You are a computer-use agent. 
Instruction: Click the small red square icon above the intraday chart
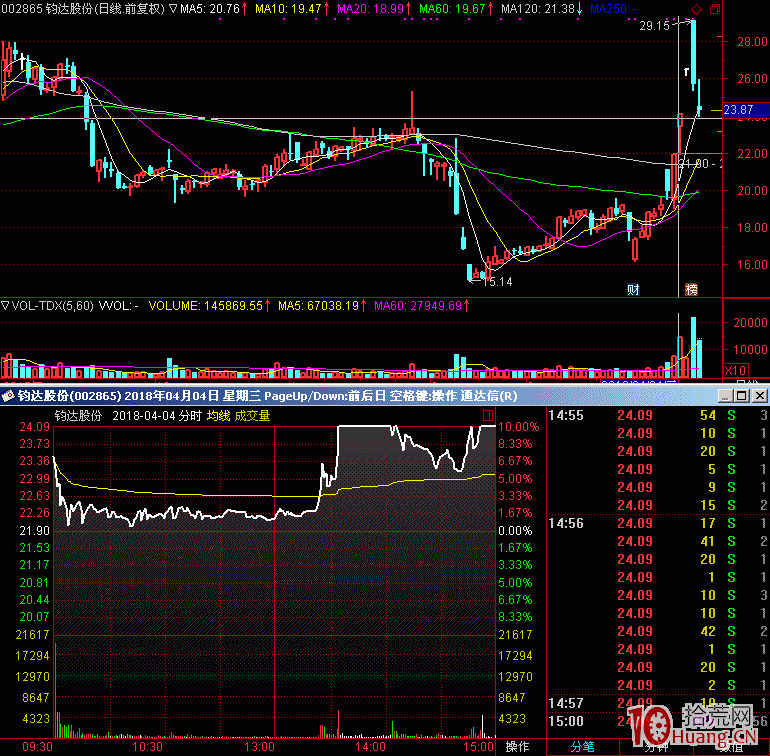pyautogui.click(x=488, y=416)
